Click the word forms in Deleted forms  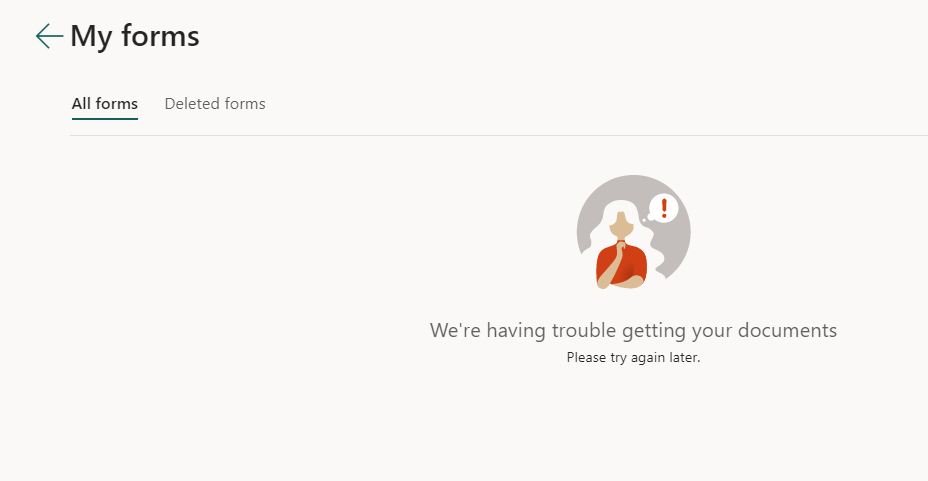245,104
